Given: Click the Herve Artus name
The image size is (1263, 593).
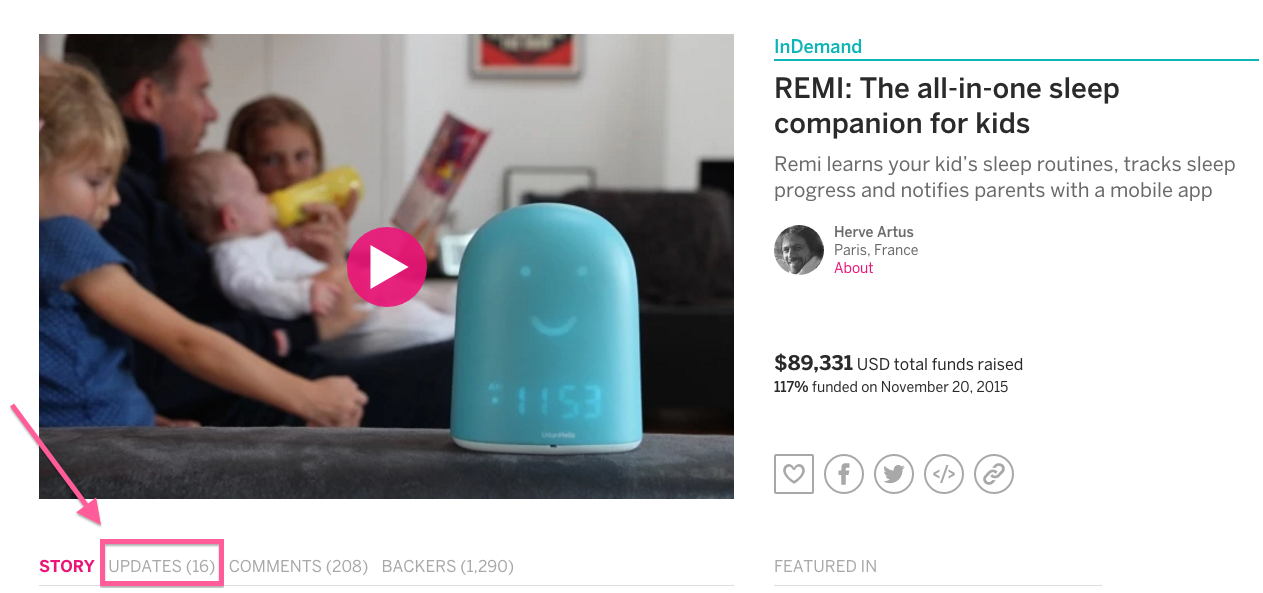Looking at the screenshot, I should tap(874, 232).
